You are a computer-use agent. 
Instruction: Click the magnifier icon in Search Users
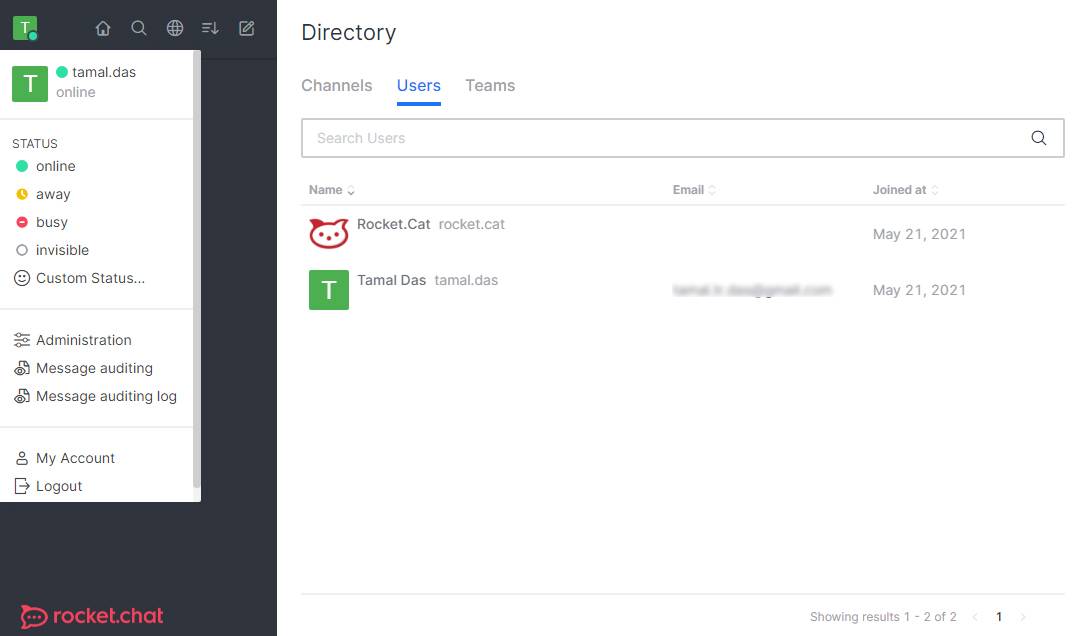pos(1039,138)
